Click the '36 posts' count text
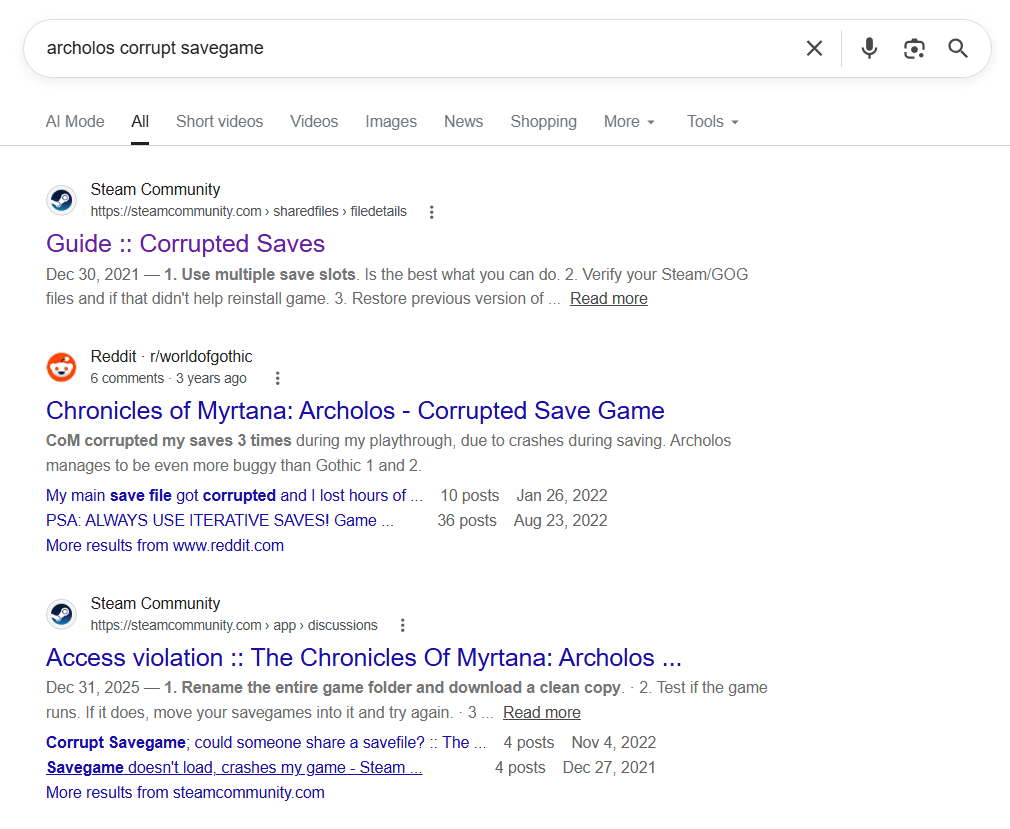Image resolution: width=1010 pixels, height=829 pixels. [x=467, y=520]
